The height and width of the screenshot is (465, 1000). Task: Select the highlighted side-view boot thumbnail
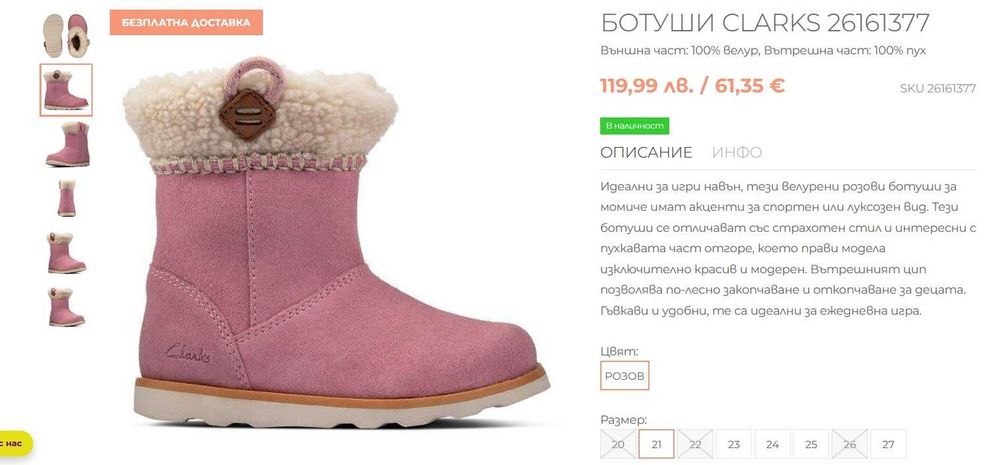[66, 90]
